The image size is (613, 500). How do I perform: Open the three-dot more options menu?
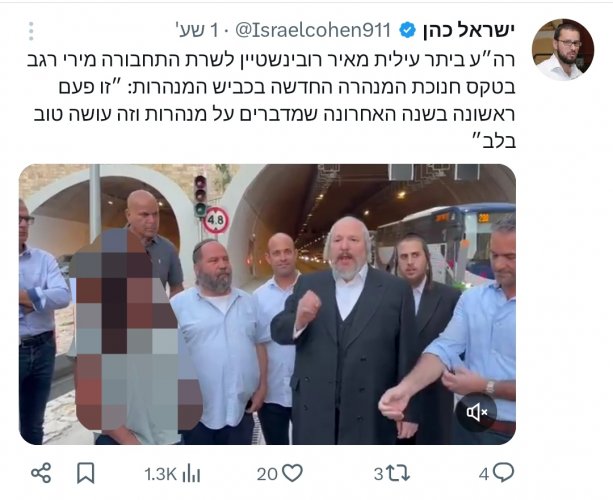click(x=31, y=31)
